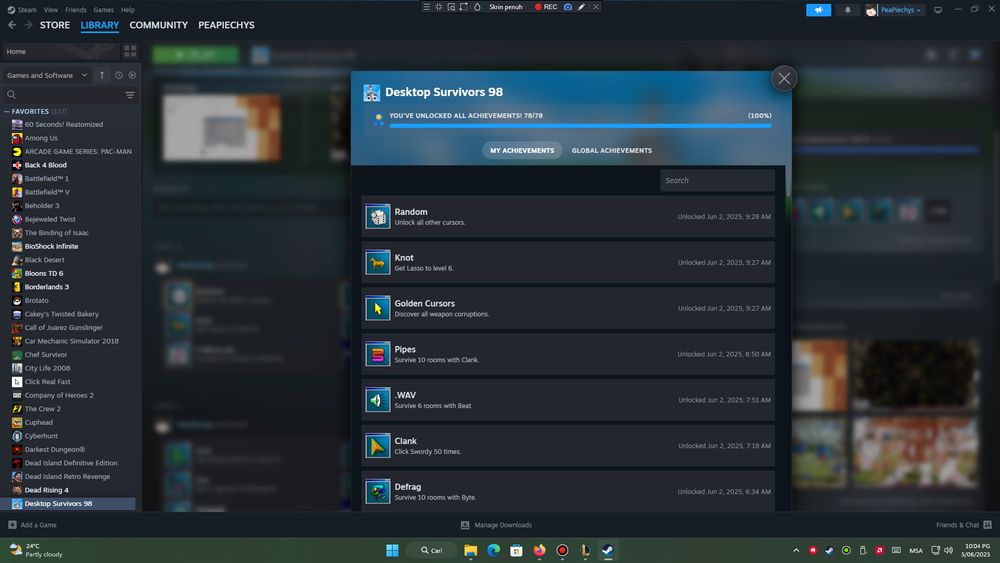Go back with the back arrow

point(12,25)
